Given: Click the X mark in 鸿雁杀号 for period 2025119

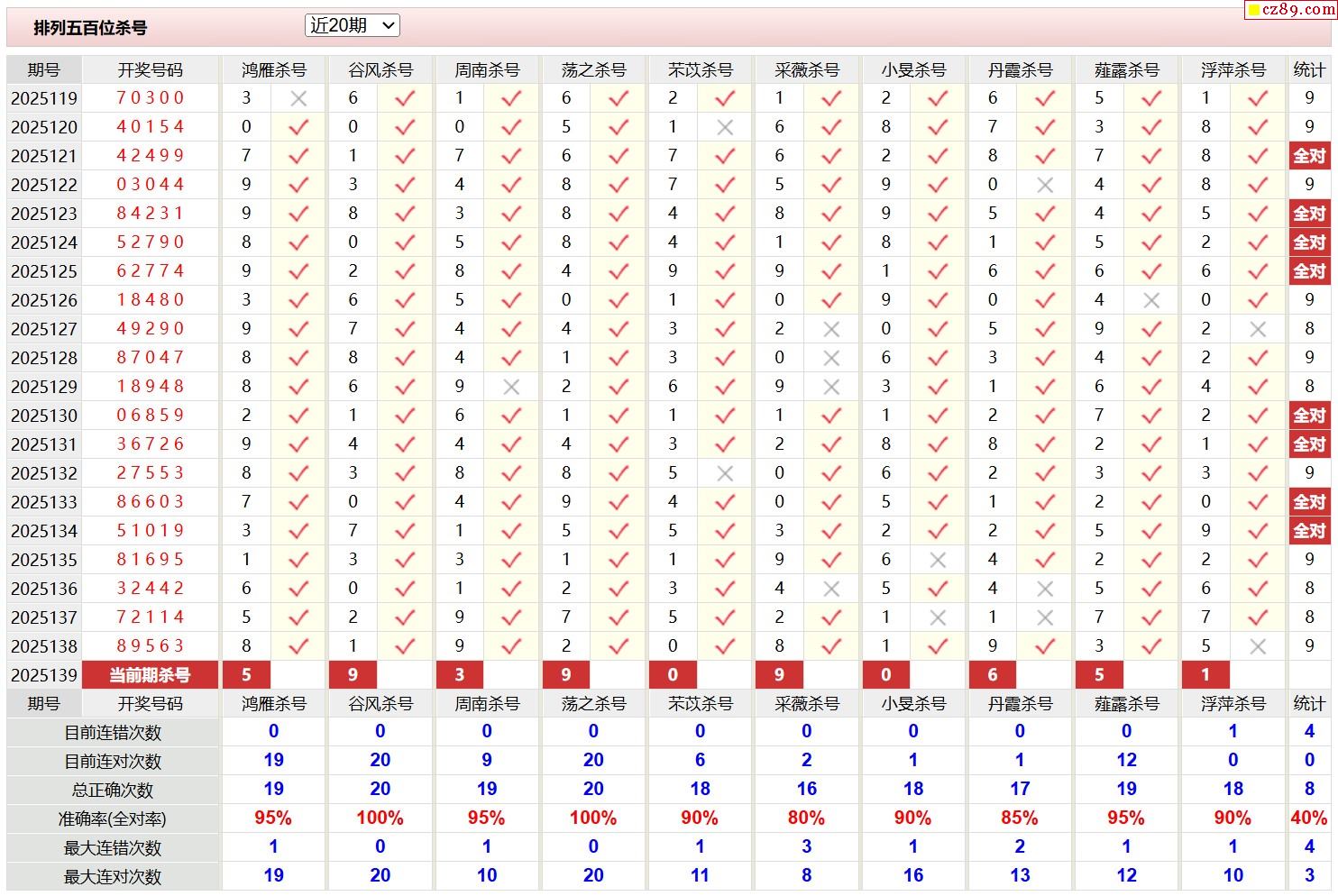Looking at the screenshot, I should [298, 98].
